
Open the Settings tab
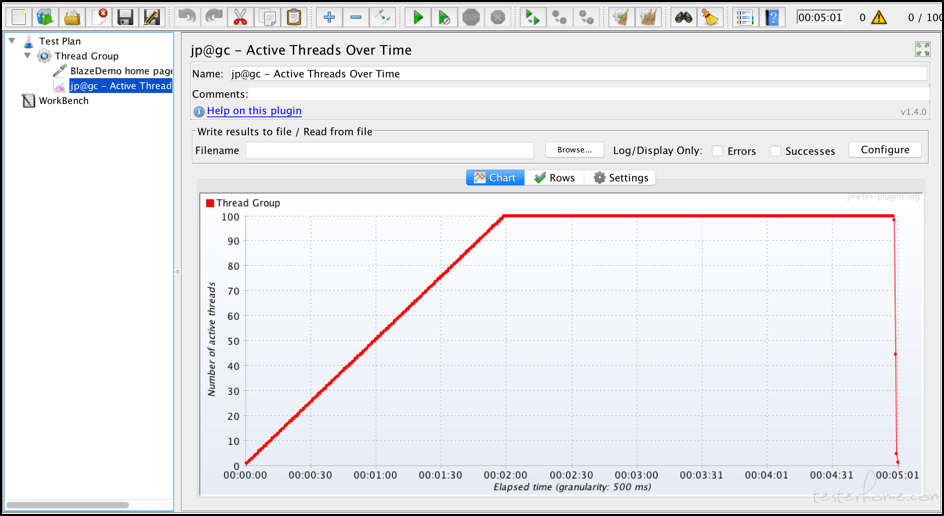tap(620, 178)
